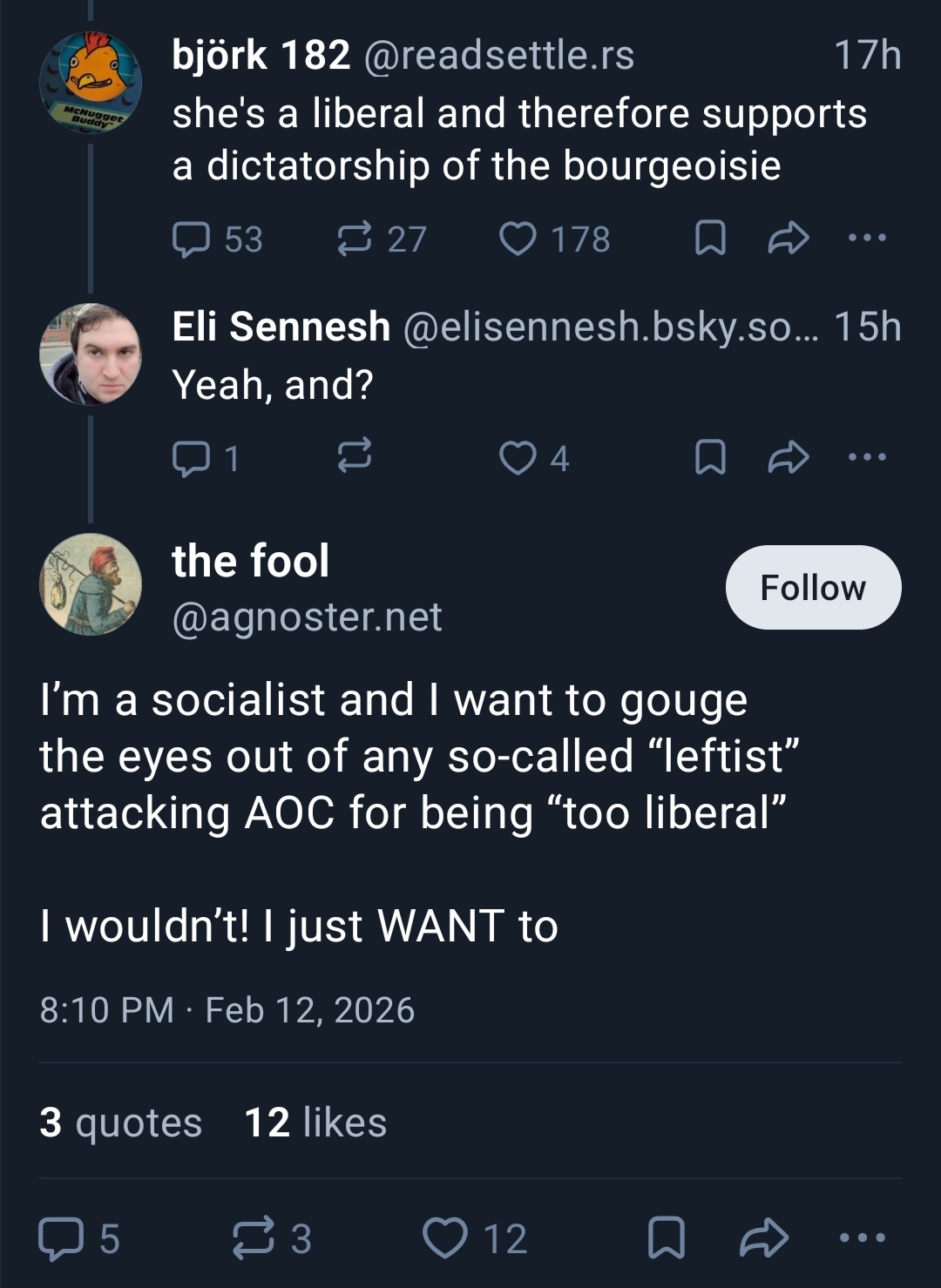The width and height of the screenshot is (941, 1288).
Task: Reply to the fool's main post
Action: pyautogui.click(x=59, y=1238)
